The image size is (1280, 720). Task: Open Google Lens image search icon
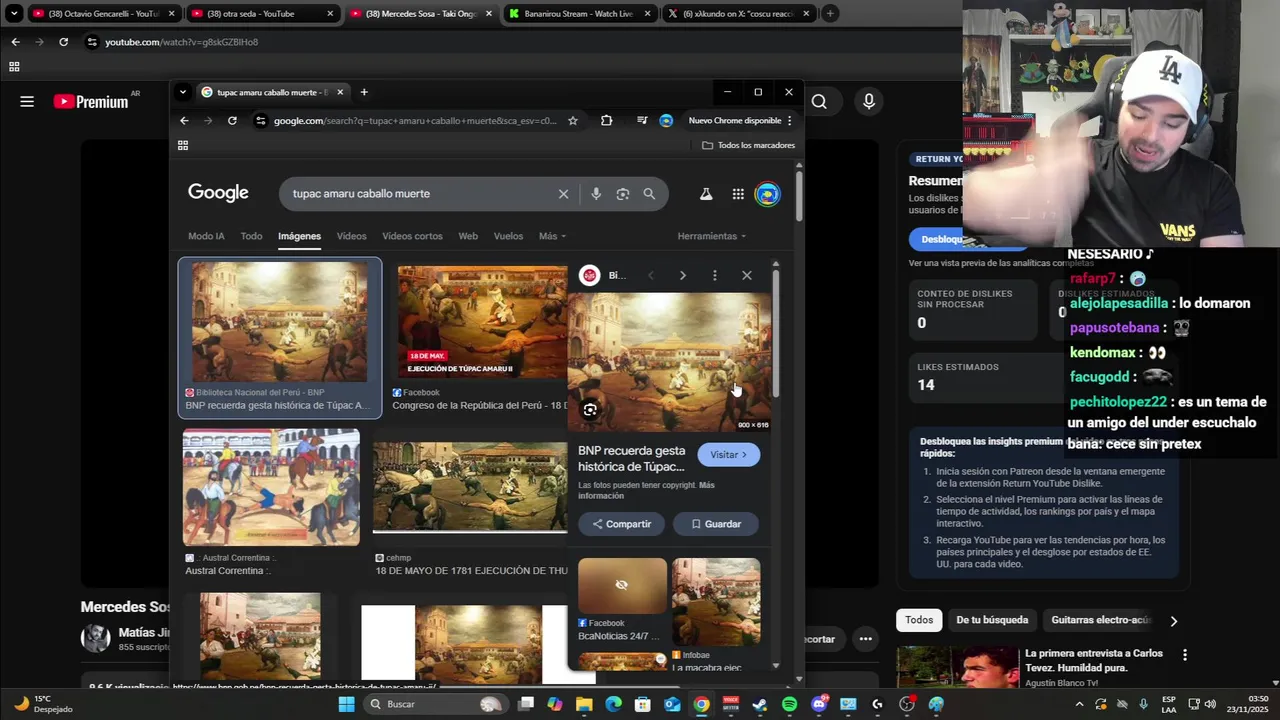(x=623, y=194)
